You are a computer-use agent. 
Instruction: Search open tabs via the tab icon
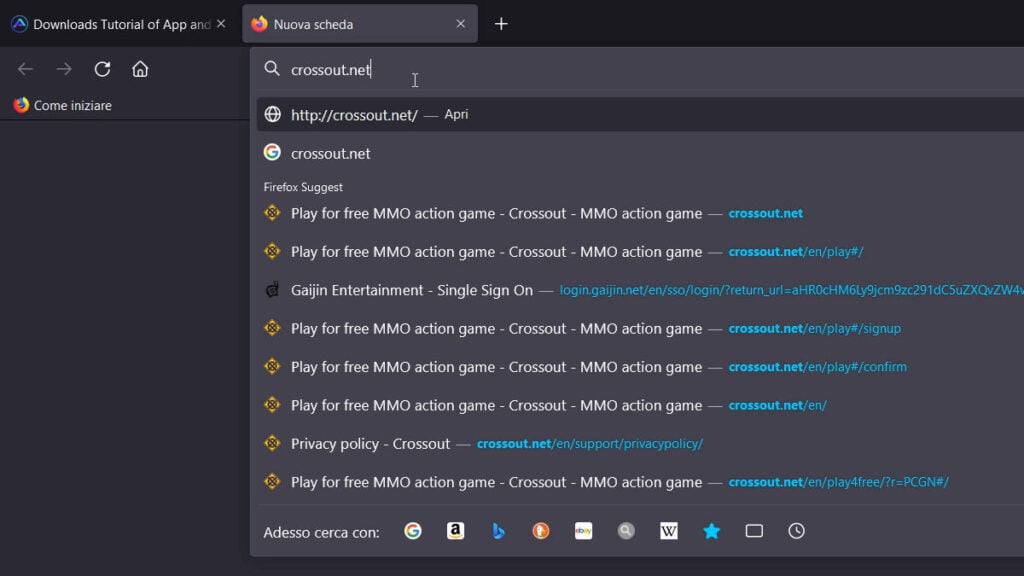point(754,531)
